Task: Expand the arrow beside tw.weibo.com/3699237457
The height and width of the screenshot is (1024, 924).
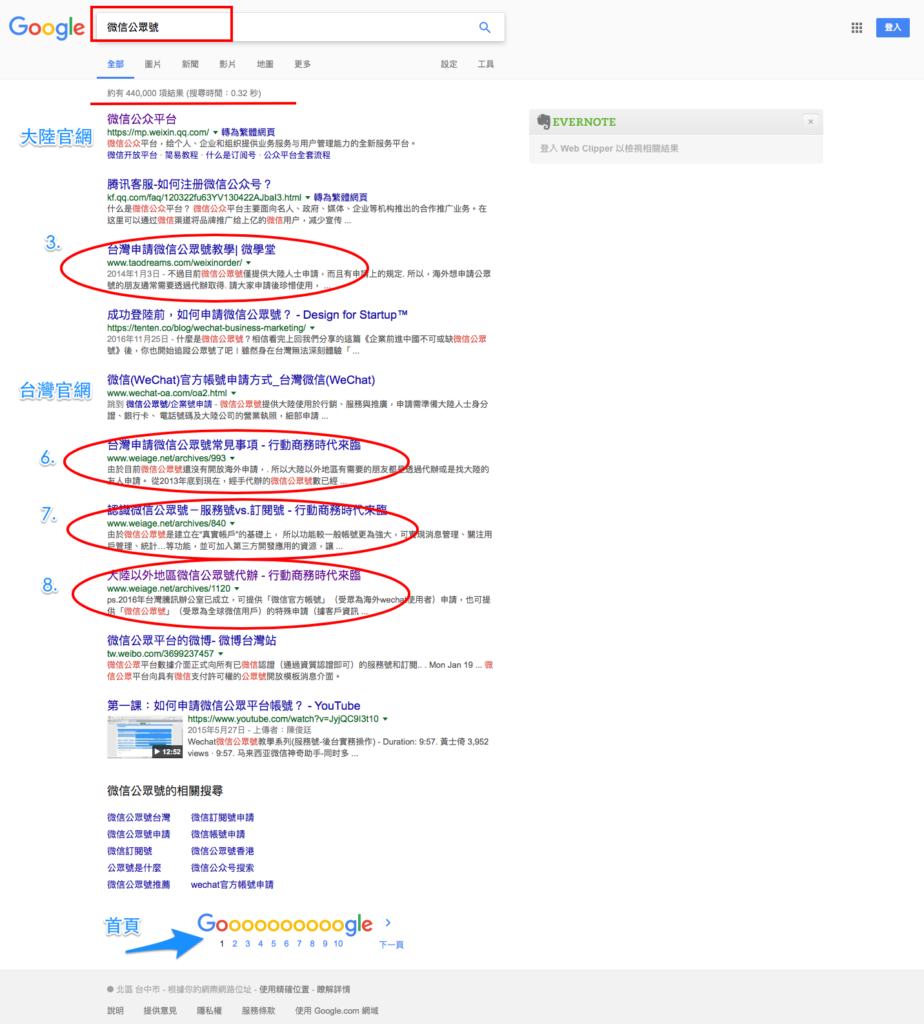Action: tap(221, 654)
